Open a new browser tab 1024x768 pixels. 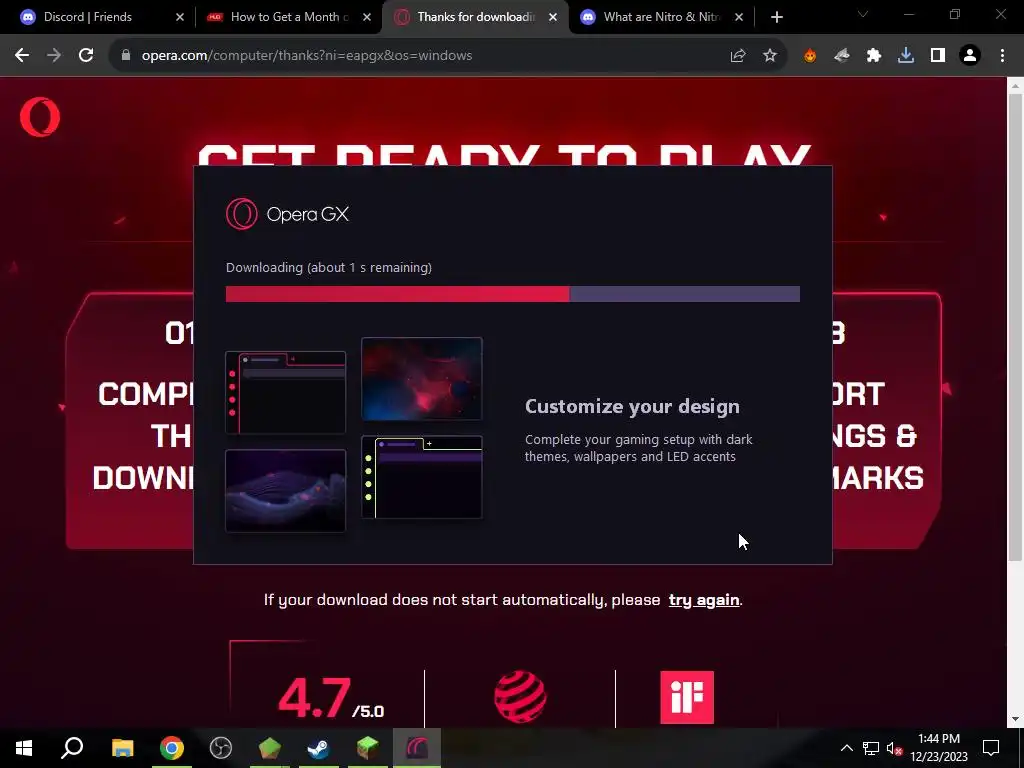click(776, 18)
